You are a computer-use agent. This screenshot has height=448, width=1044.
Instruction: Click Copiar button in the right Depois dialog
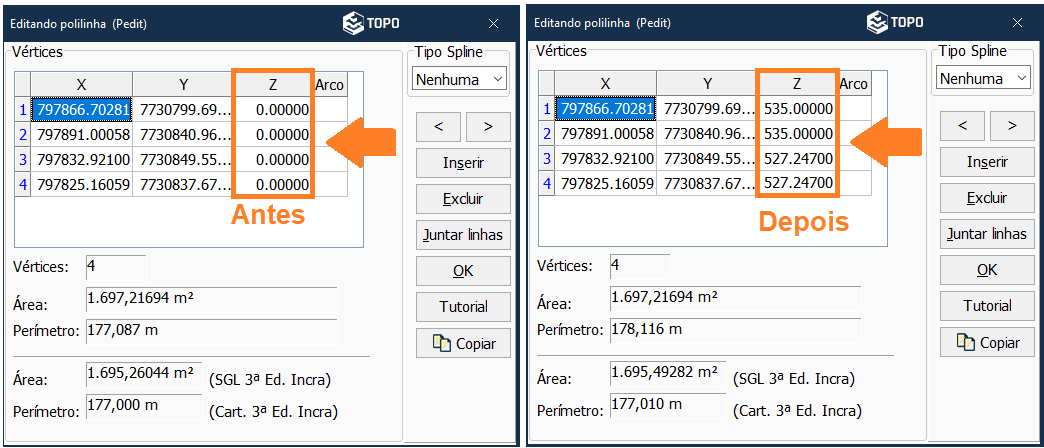986,342
